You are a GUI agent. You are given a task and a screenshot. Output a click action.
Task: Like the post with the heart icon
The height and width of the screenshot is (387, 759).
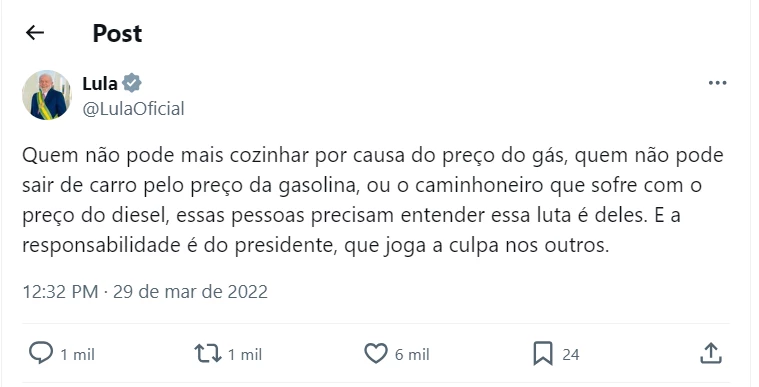tap(376, 354)
